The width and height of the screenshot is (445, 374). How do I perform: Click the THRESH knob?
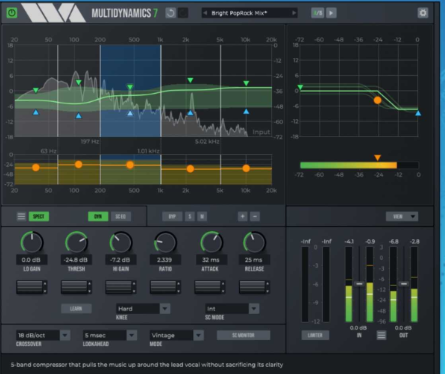76,242
